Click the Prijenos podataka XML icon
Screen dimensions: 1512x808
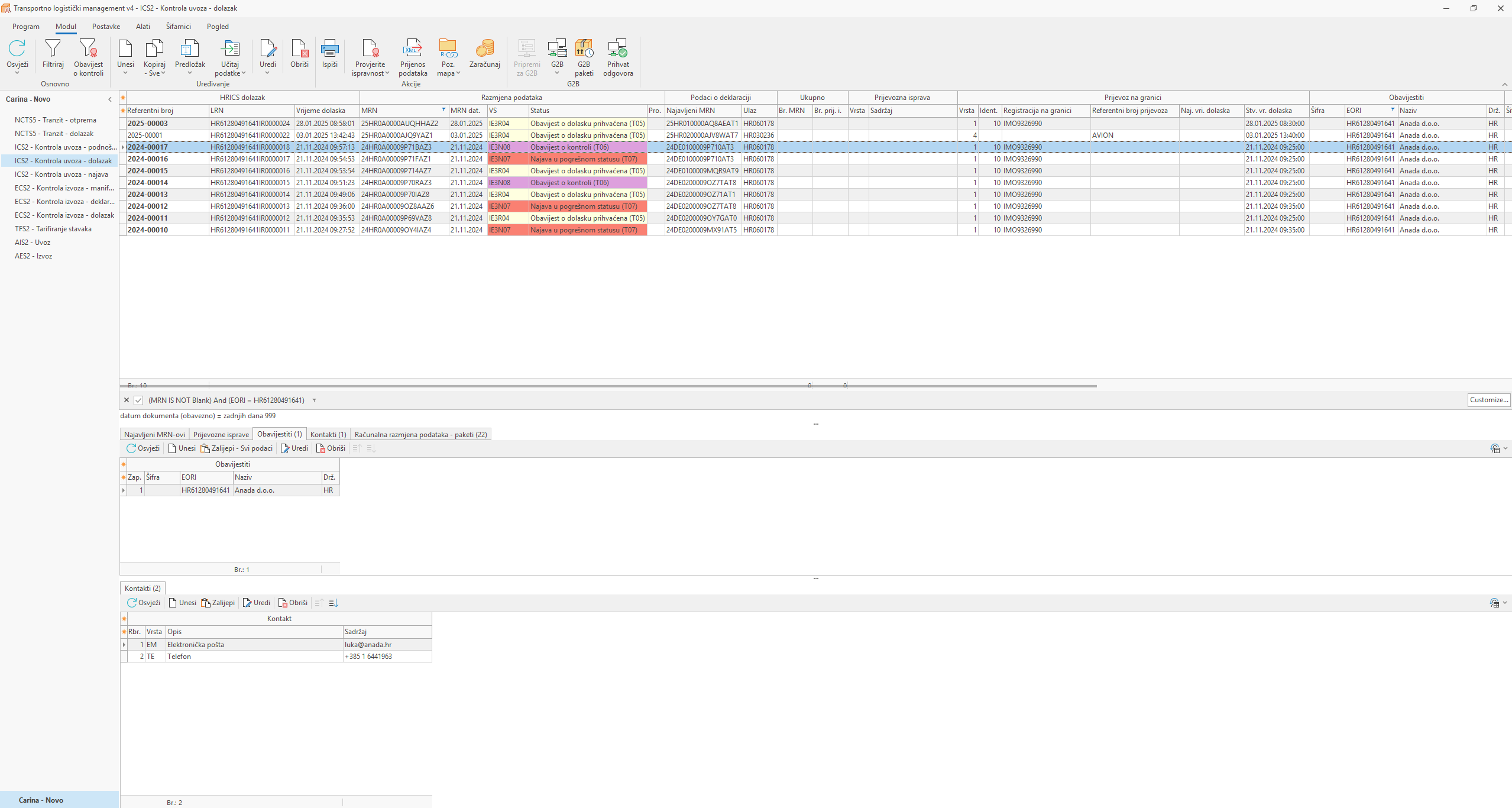point(412,49)
